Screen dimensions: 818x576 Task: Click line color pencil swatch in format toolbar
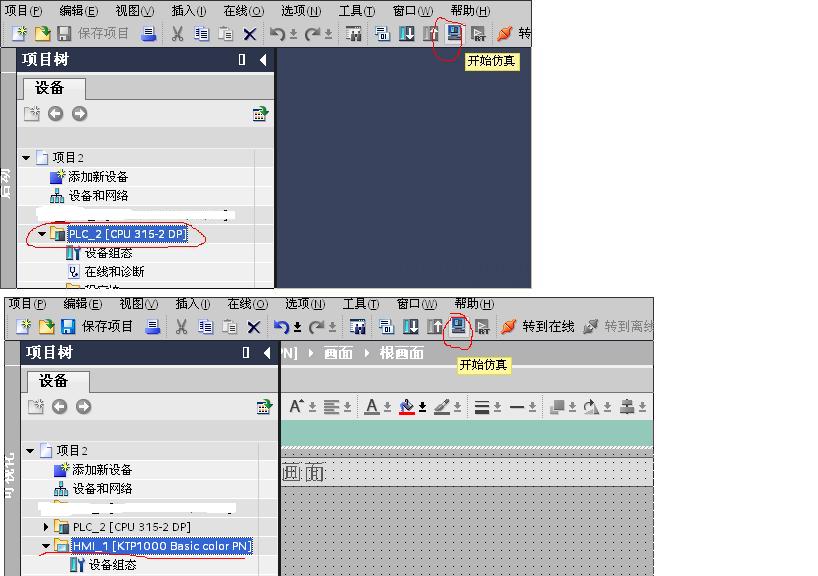tap(442, 406)
